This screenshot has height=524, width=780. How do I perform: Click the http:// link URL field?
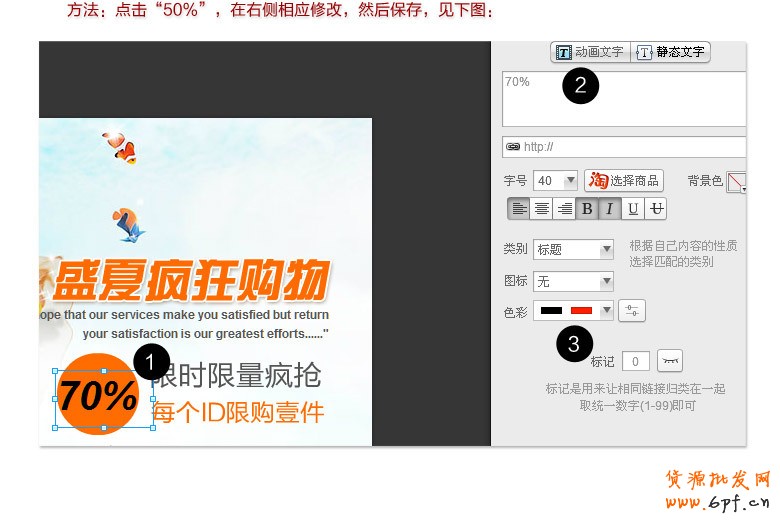624,146
